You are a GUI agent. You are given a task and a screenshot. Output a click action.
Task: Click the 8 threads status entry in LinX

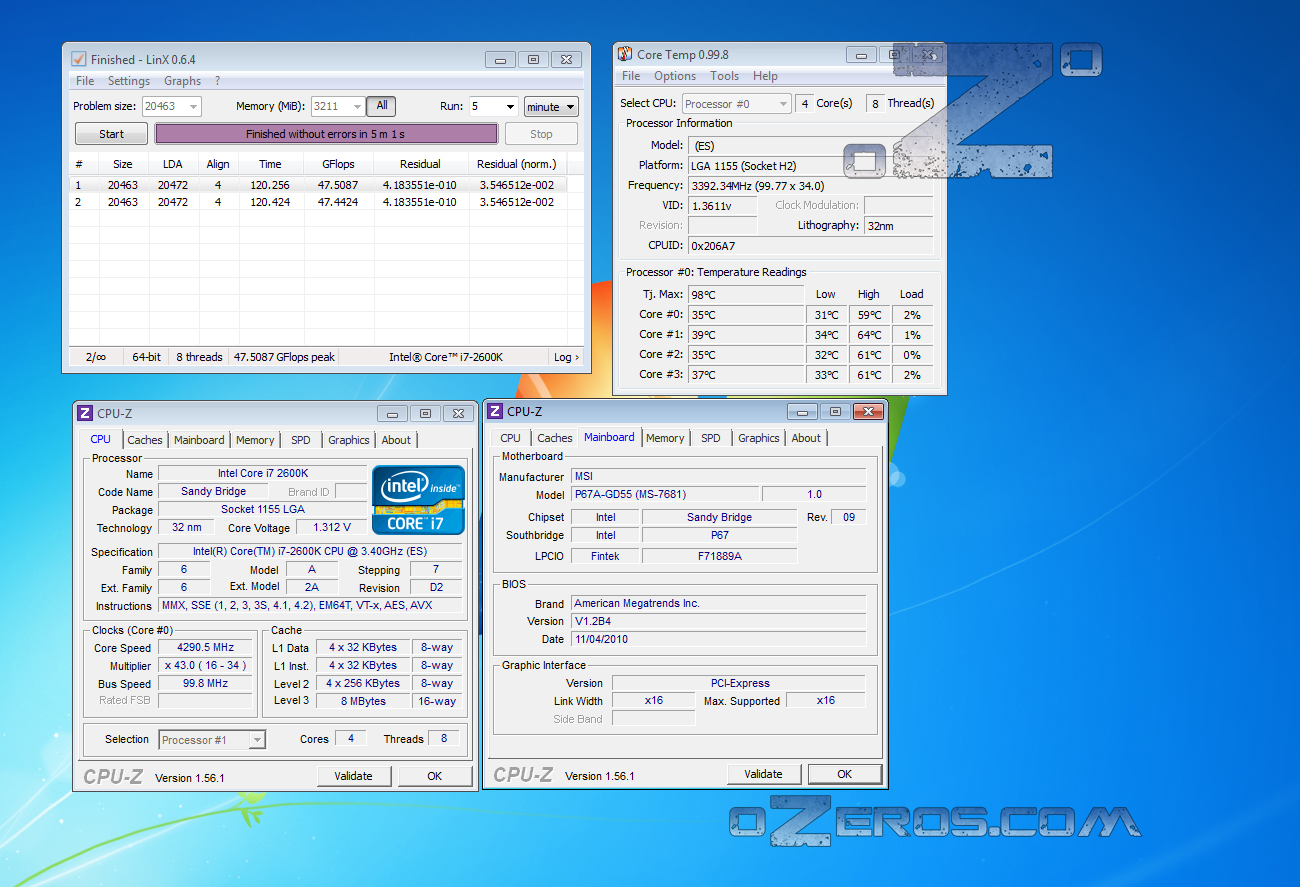(x=199, y=357)
